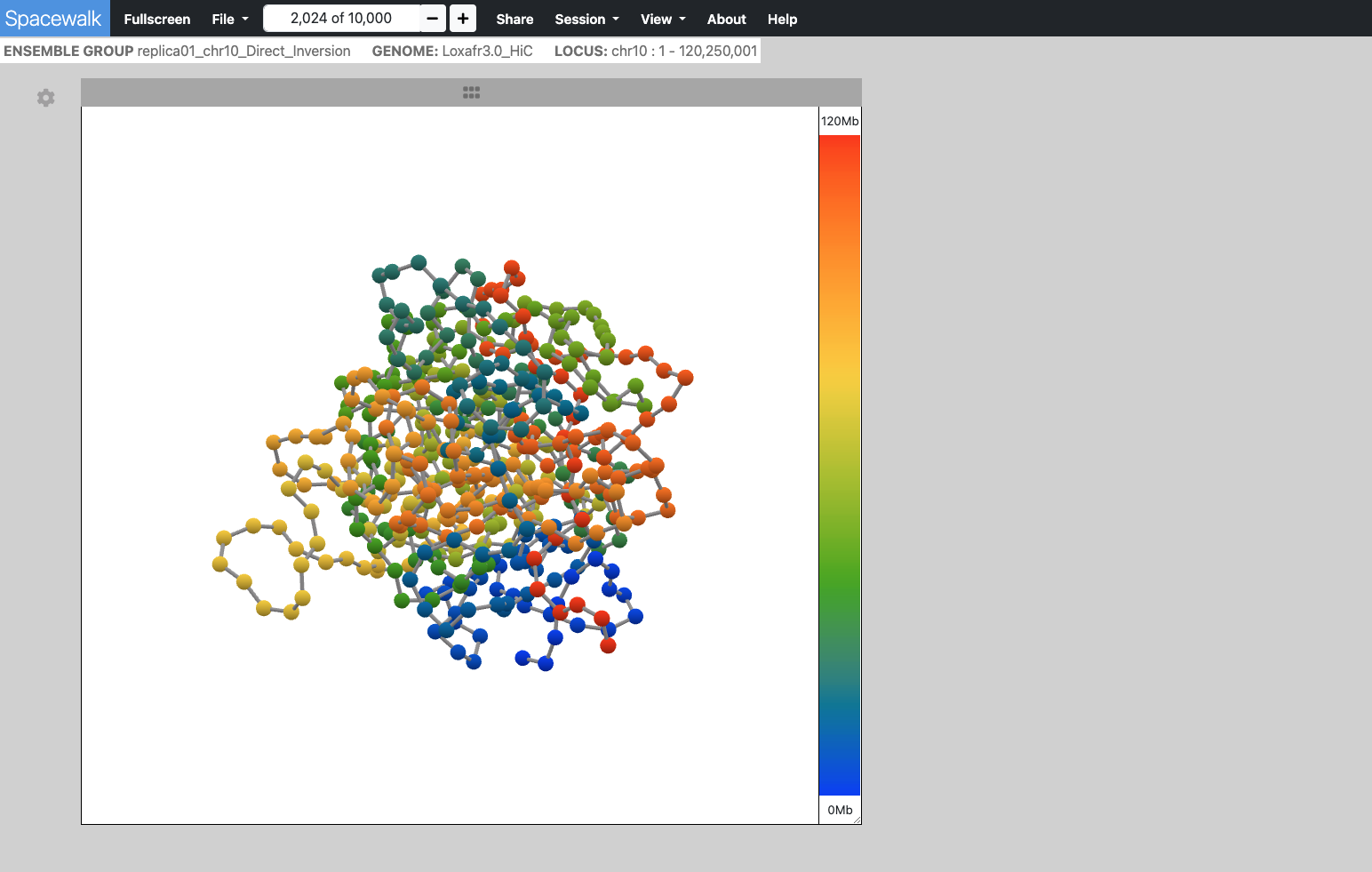This screenshot has width=1372, height=872.
Task: Open the View dropdown menu
Action: 663,19
